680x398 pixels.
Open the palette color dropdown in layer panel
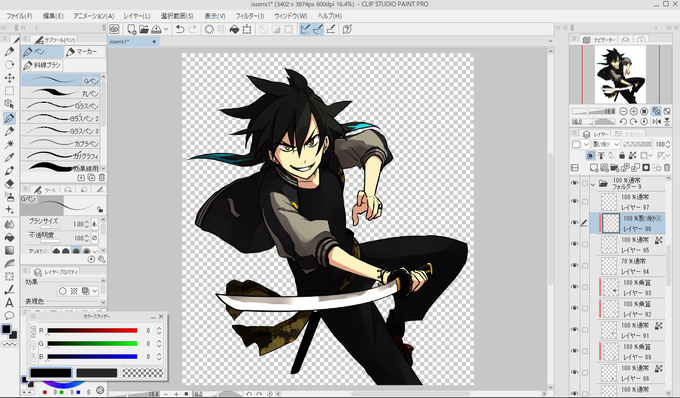580,144
